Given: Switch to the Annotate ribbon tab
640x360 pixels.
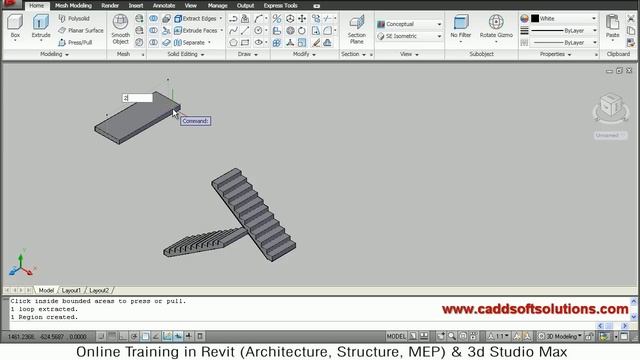Looking at the screenshot, I should click(164, 6).
